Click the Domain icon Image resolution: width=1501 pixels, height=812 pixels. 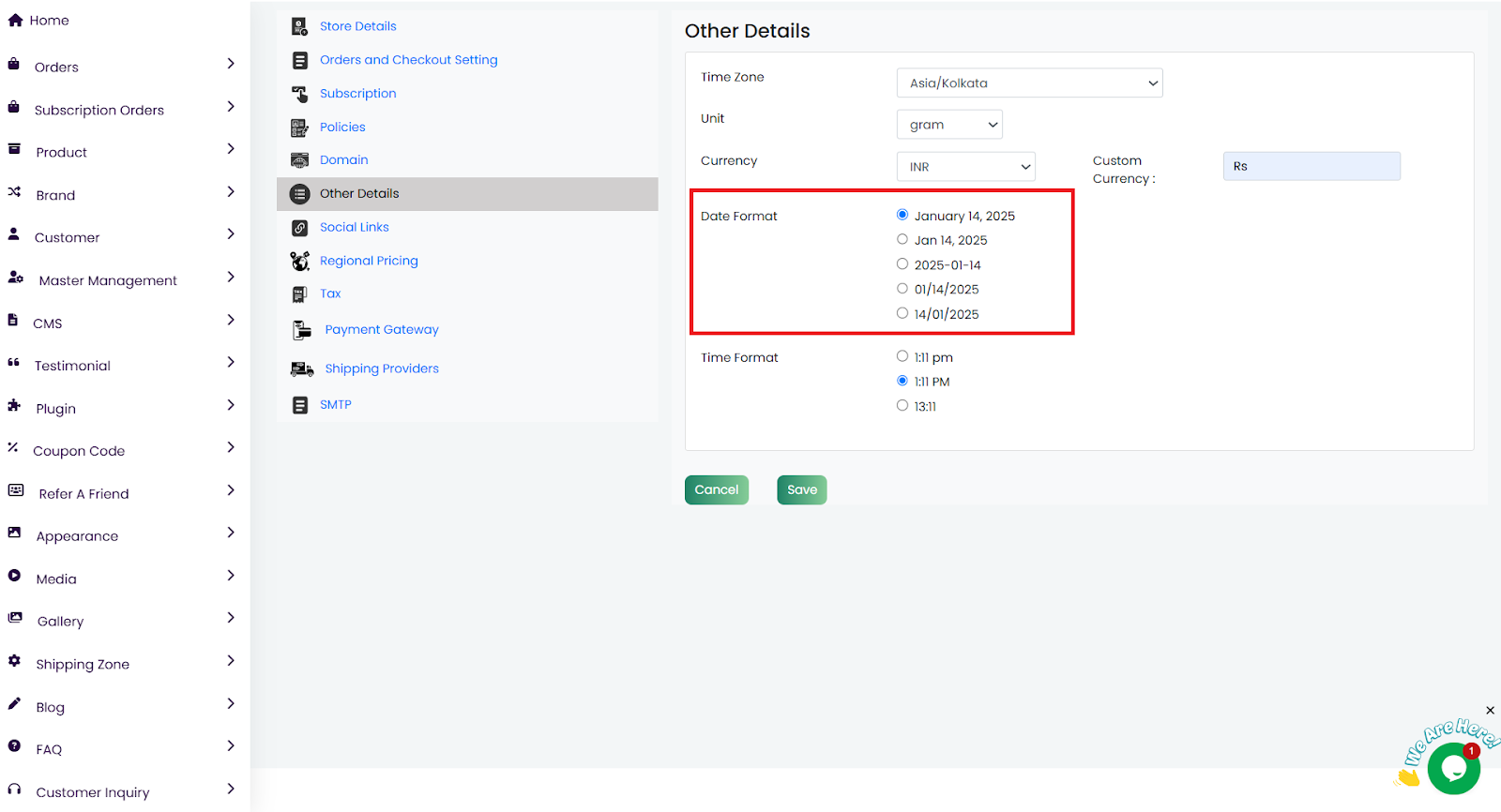299,160
